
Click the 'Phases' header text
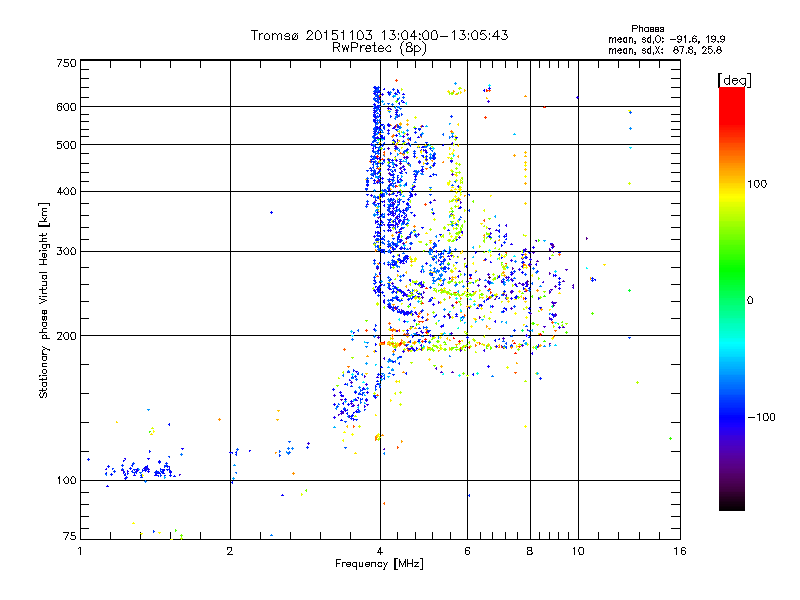tap(647, 29)
